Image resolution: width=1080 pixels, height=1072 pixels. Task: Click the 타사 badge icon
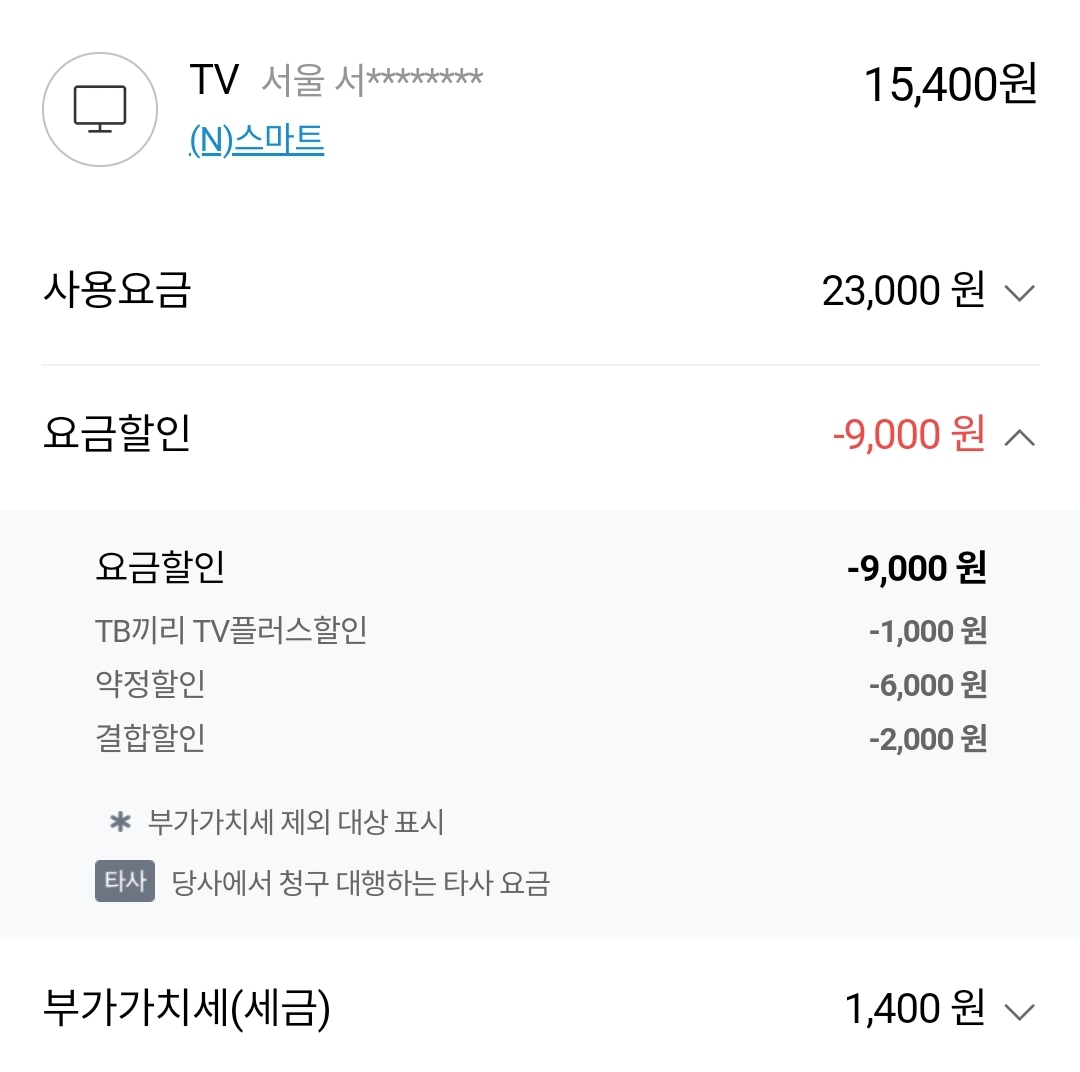[125, 882]
